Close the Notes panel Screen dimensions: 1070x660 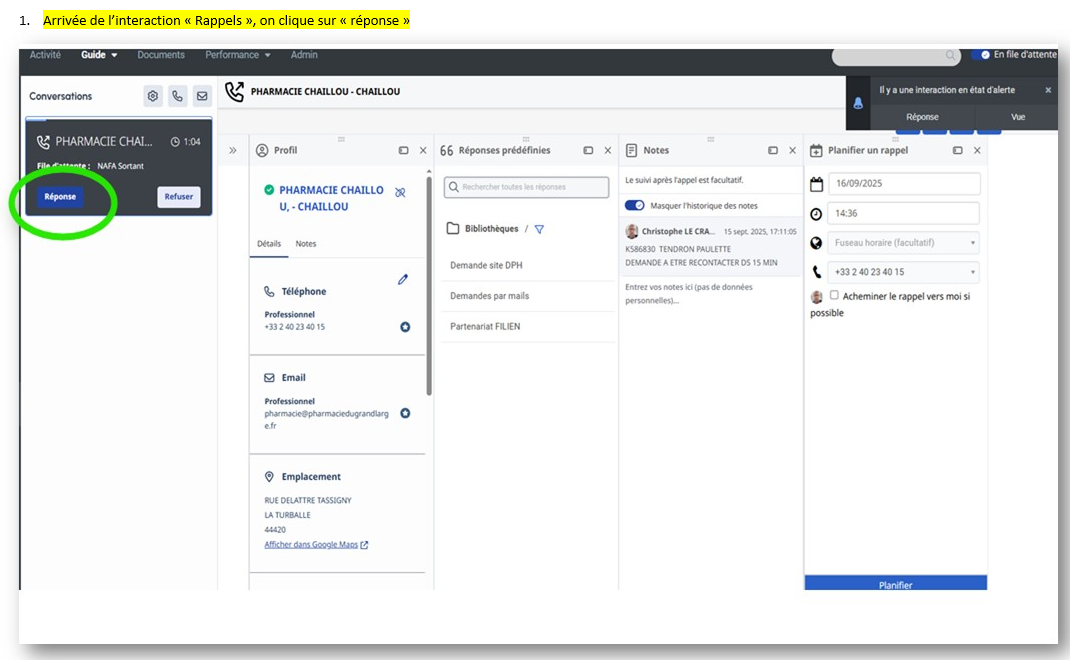click(792, 150)
